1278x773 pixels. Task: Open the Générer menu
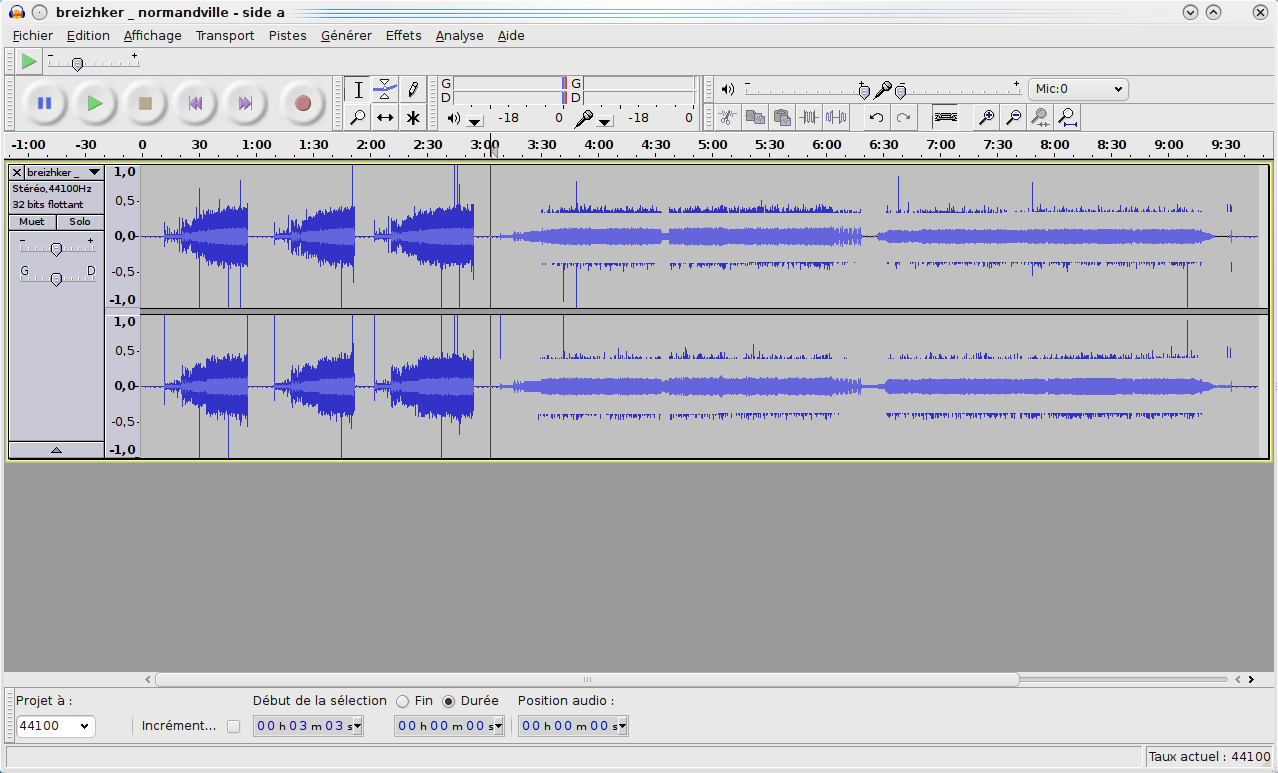(346, 35)
